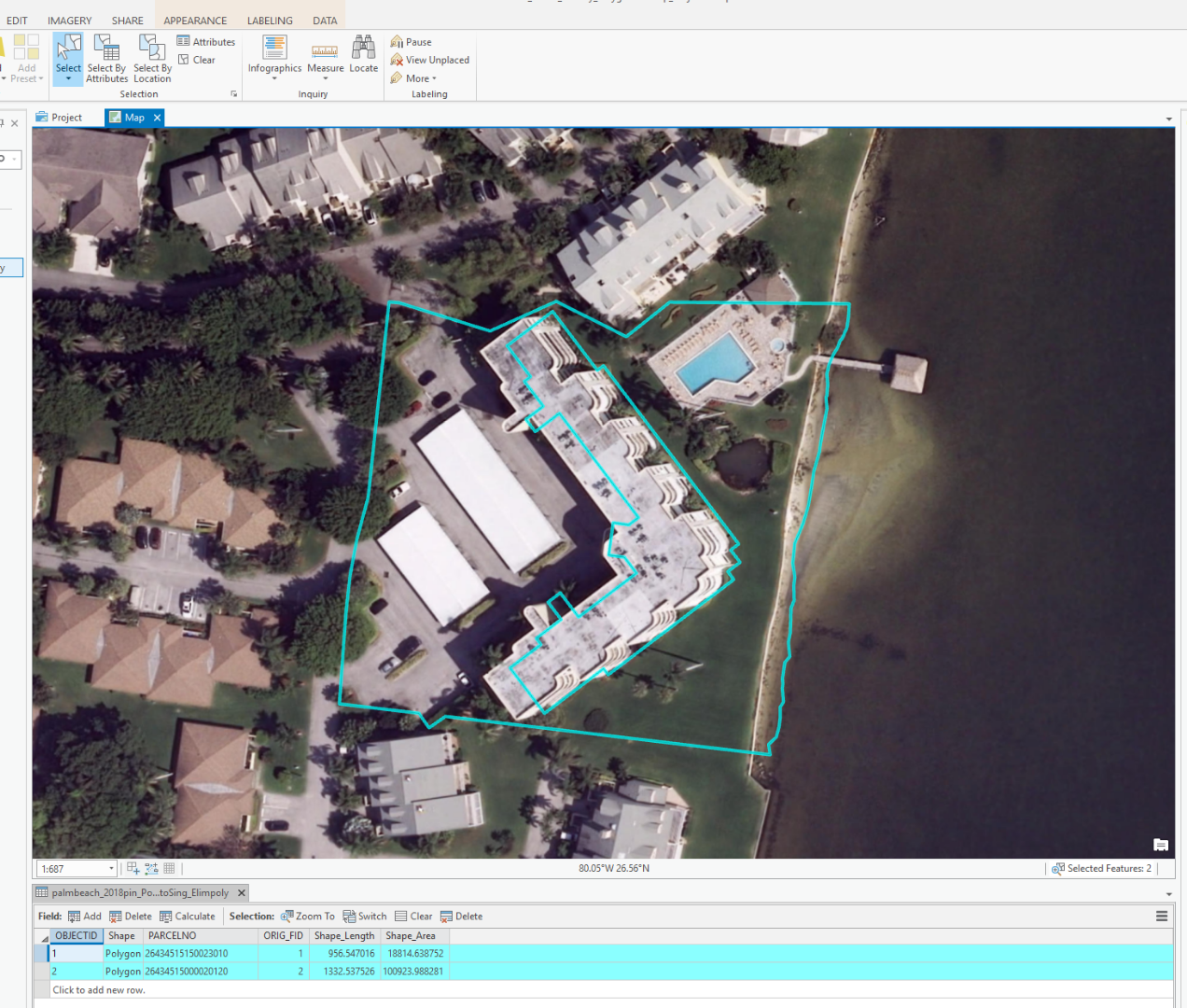Select parcel number 26434515150023010 cell

pyautogui.click(x=200, y=954)
